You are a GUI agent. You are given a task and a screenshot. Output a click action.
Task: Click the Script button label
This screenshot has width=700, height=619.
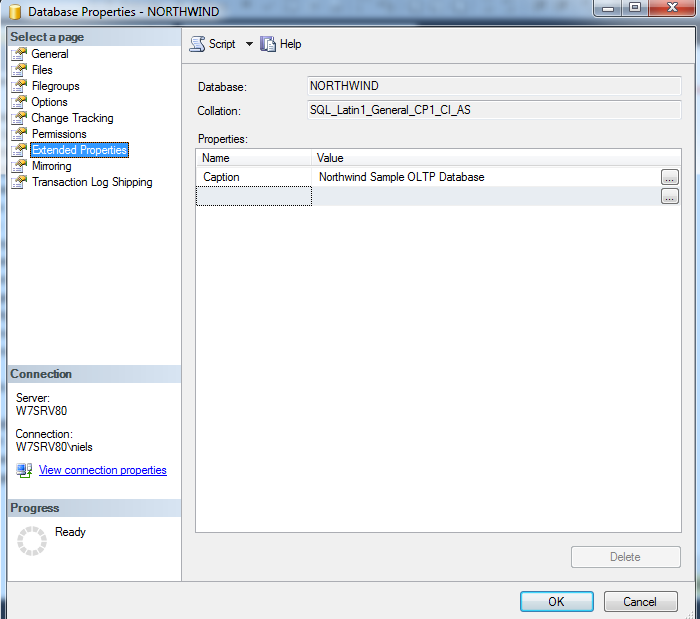click(x=222, y=44)
